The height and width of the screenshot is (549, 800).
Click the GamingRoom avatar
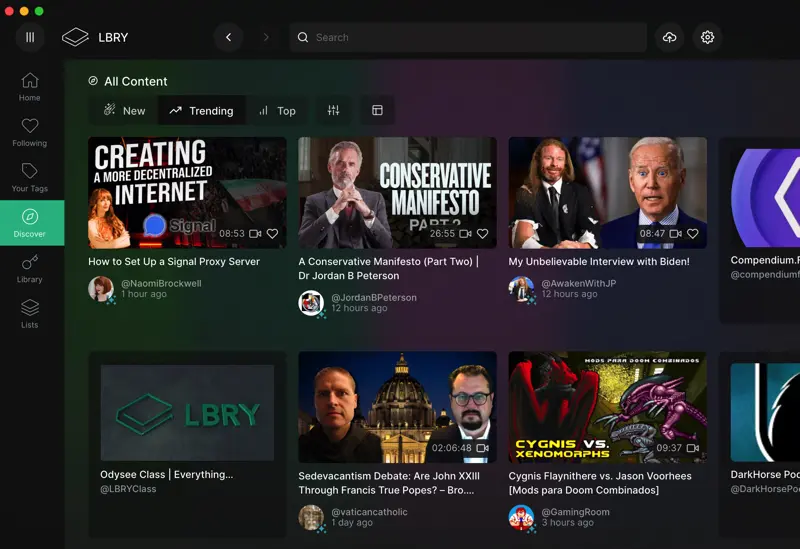point(521,517)
